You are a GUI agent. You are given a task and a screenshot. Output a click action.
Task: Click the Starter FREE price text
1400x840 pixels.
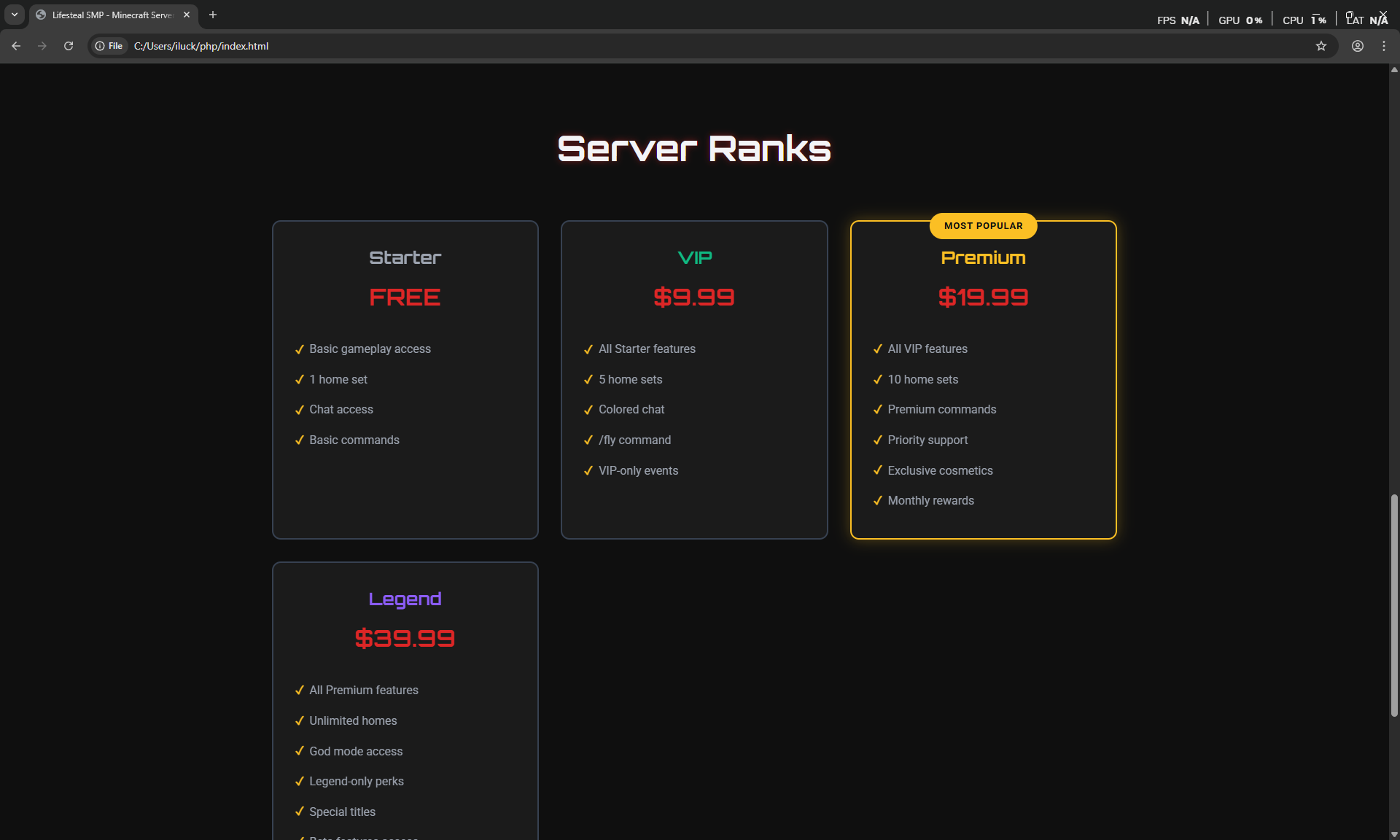(x=405, y=297)
